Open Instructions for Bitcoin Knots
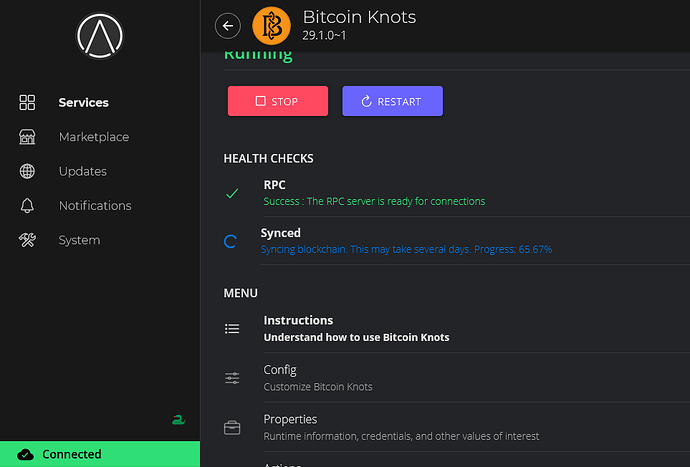 (x=356, y=328)
